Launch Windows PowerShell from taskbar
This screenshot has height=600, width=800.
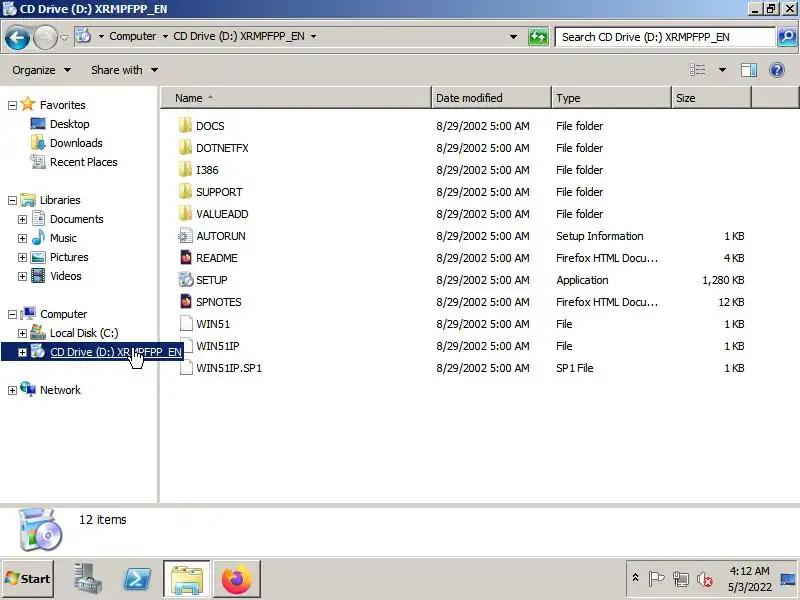[x=137, y=579]
